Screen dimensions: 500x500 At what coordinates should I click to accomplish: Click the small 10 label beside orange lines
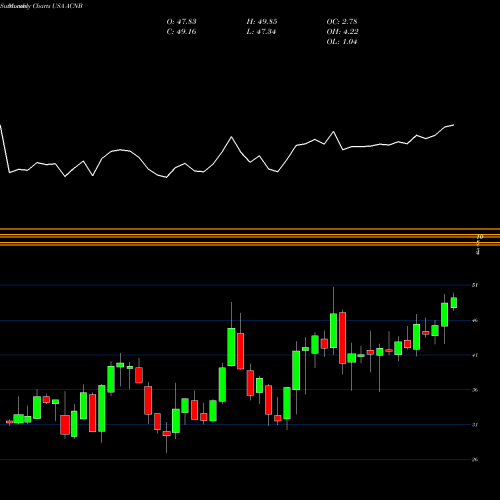point(480,237)
